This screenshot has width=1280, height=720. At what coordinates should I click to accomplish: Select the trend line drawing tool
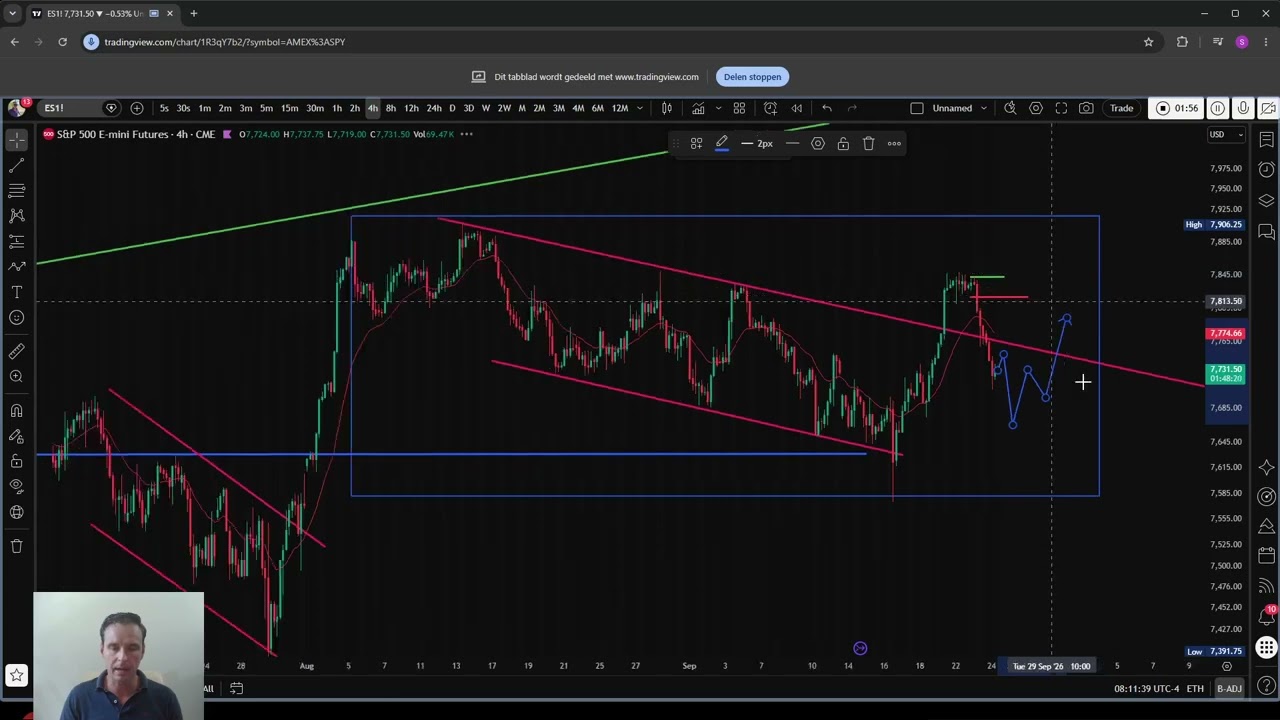[x=17, y=165]
